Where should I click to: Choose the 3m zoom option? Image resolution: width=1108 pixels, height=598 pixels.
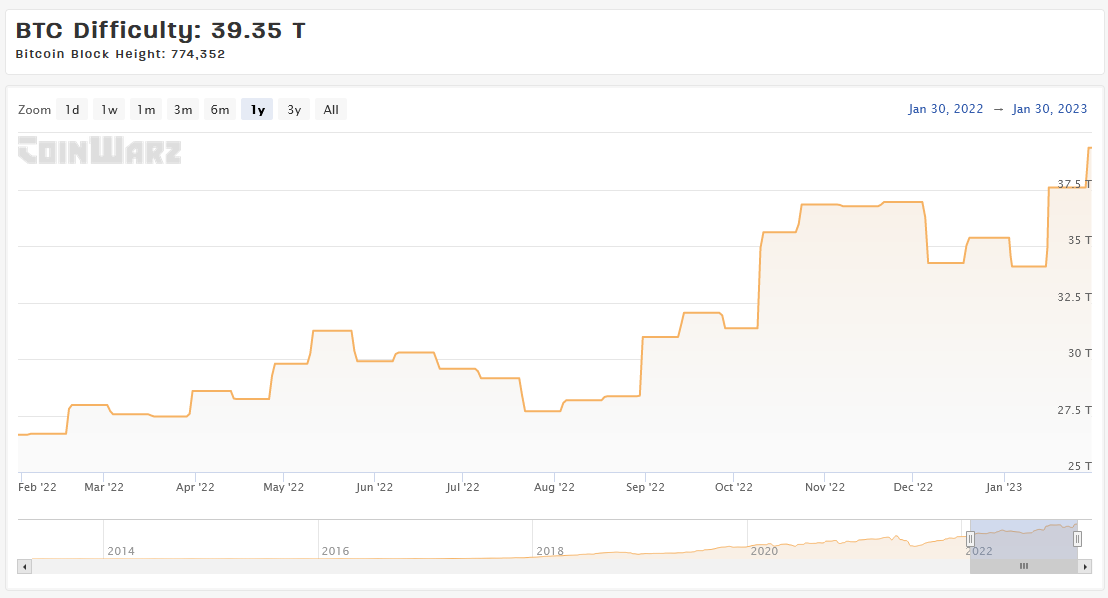[183, 110]
